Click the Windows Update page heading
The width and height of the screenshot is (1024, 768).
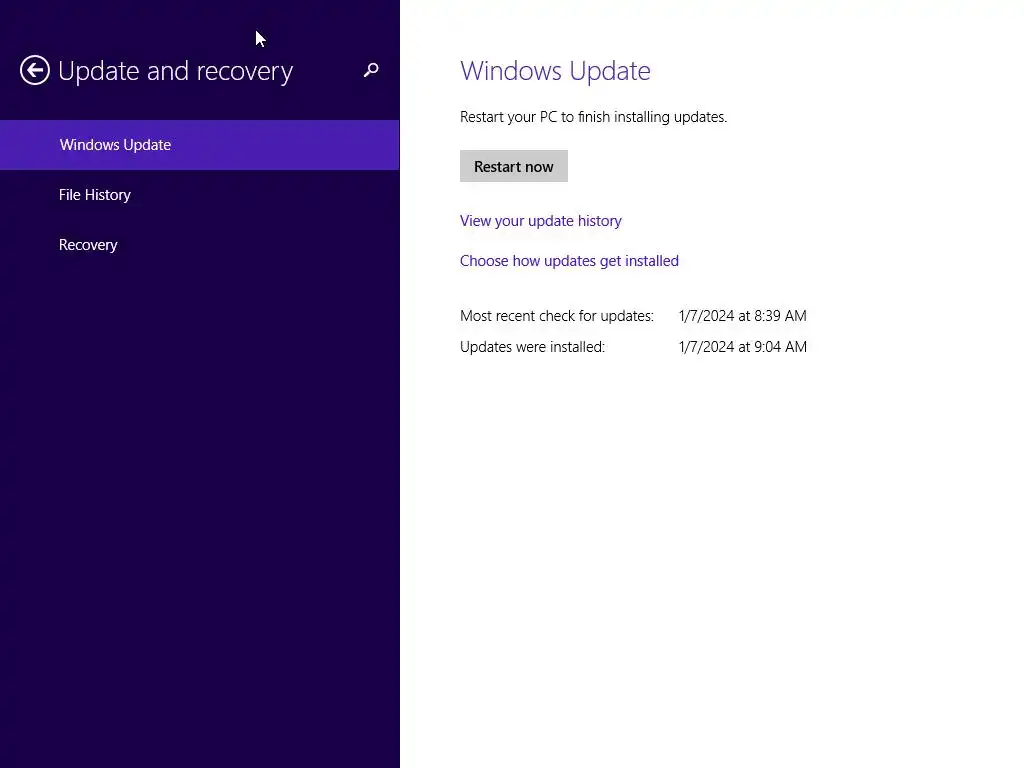(x=555, y=71)
